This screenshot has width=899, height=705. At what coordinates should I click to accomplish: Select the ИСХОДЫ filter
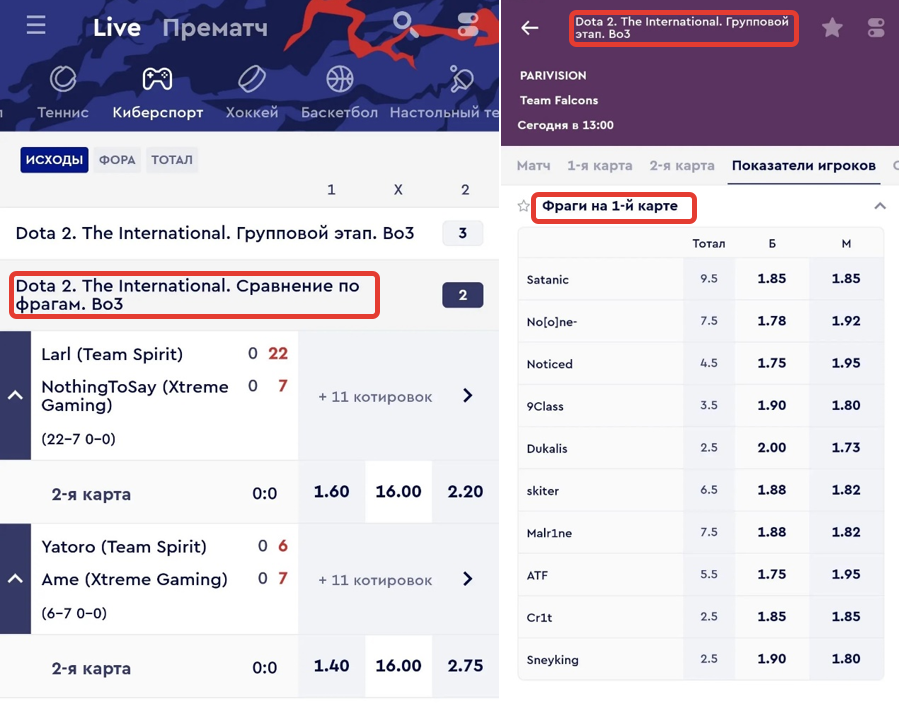(54, 160)
